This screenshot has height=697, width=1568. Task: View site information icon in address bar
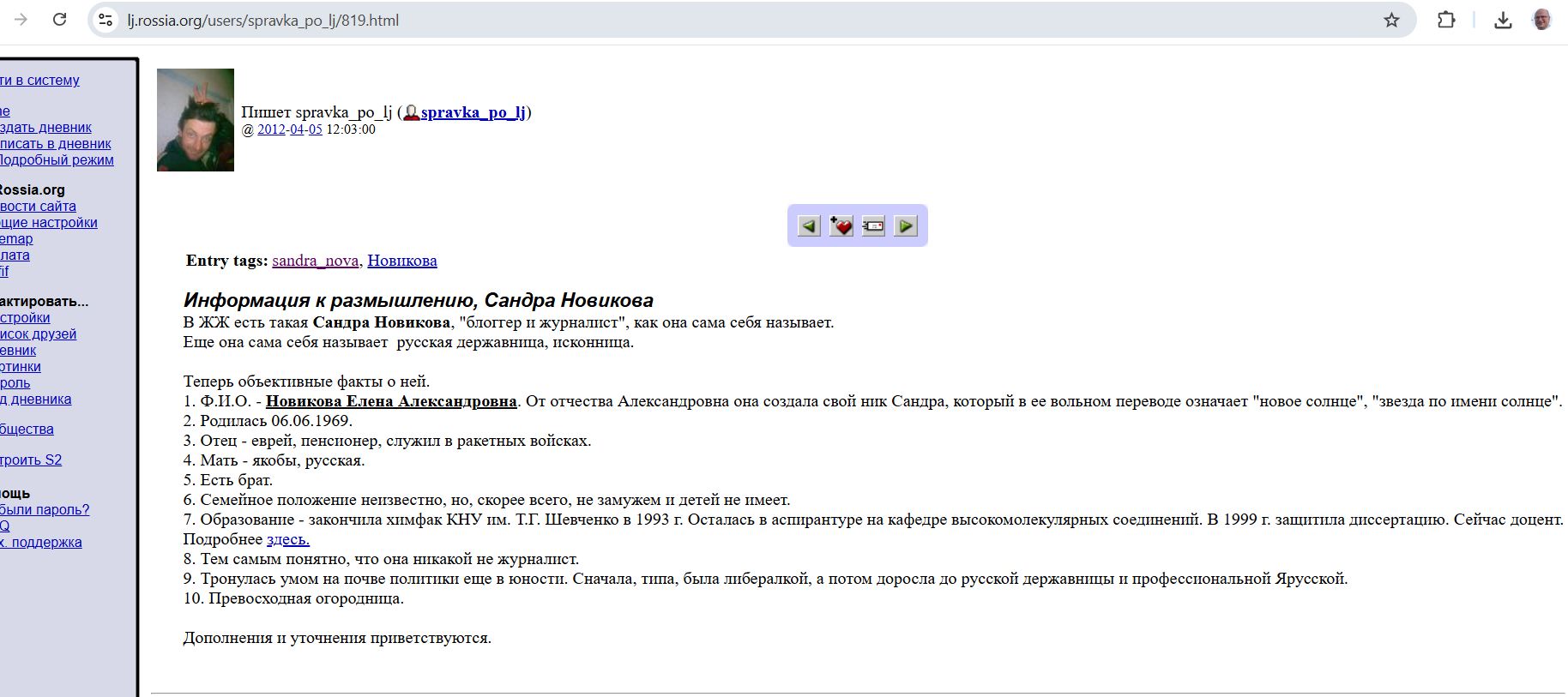click(x=106, y=20)
